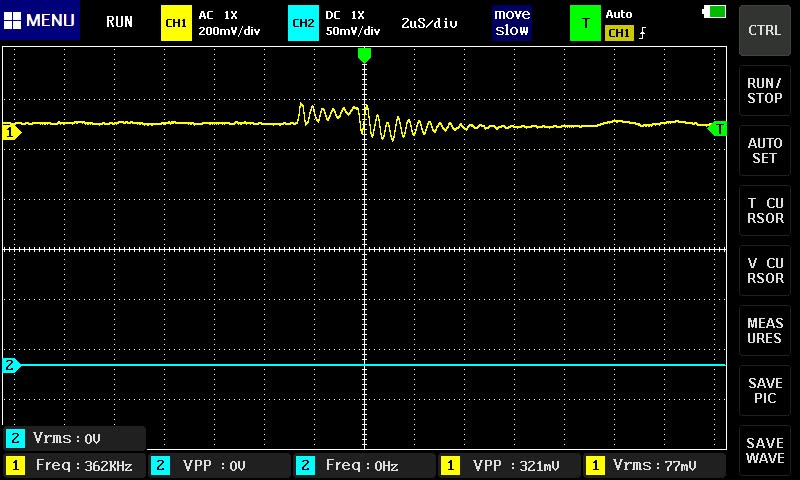This screenshot has height=480, width=800.
Task: Toggle the V CURSOR voltage cursors
Action: point(765,271)
